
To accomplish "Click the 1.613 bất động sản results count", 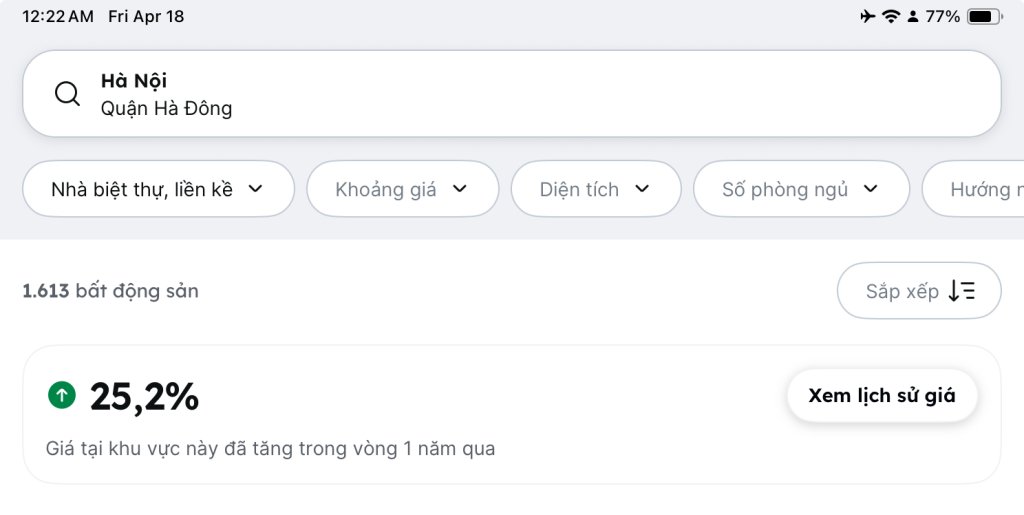I will click(x=110, y=290).
